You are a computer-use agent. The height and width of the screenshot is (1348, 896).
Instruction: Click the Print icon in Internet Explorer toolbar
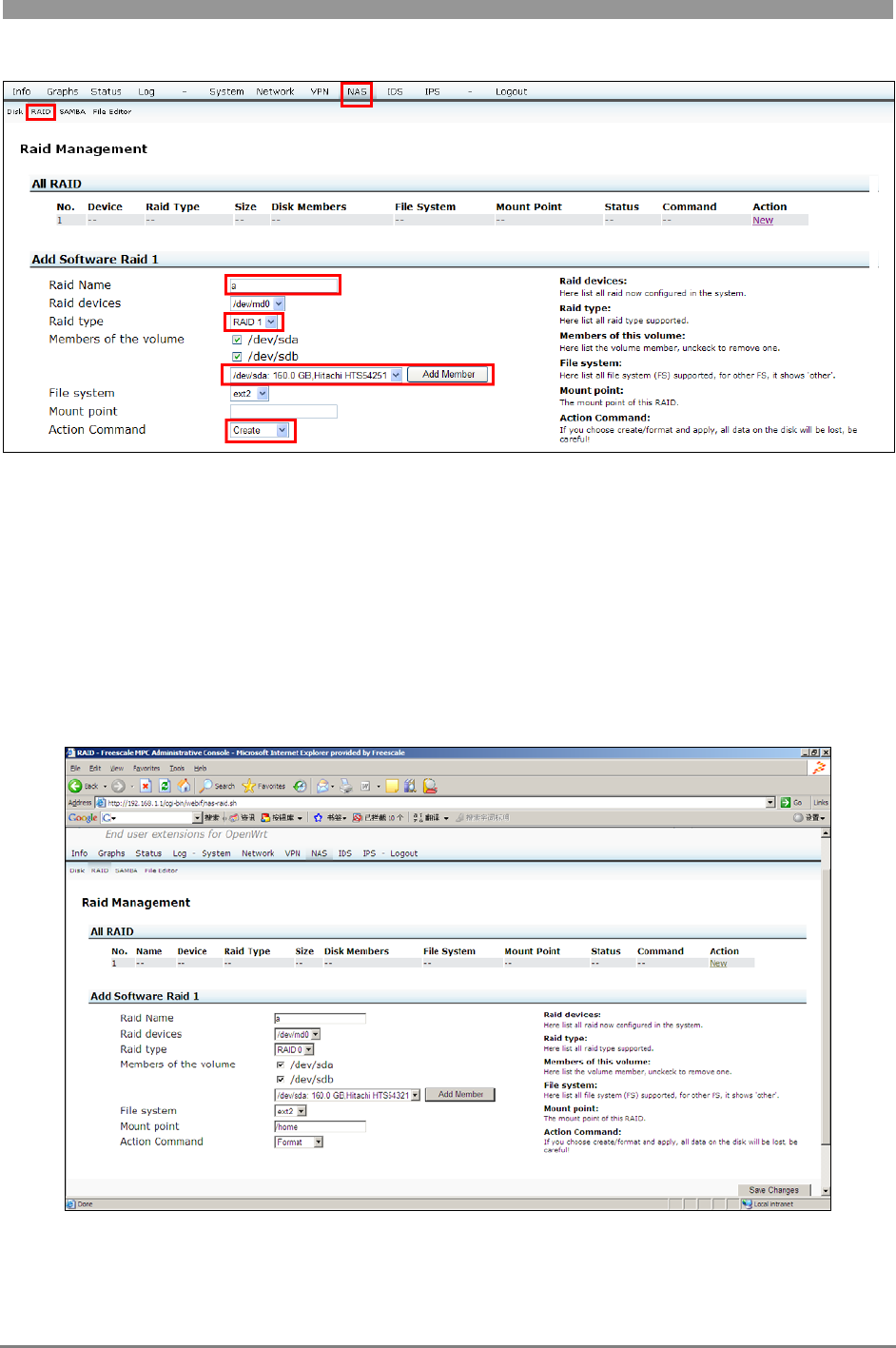pyautogui.click(x=346, y=786)
